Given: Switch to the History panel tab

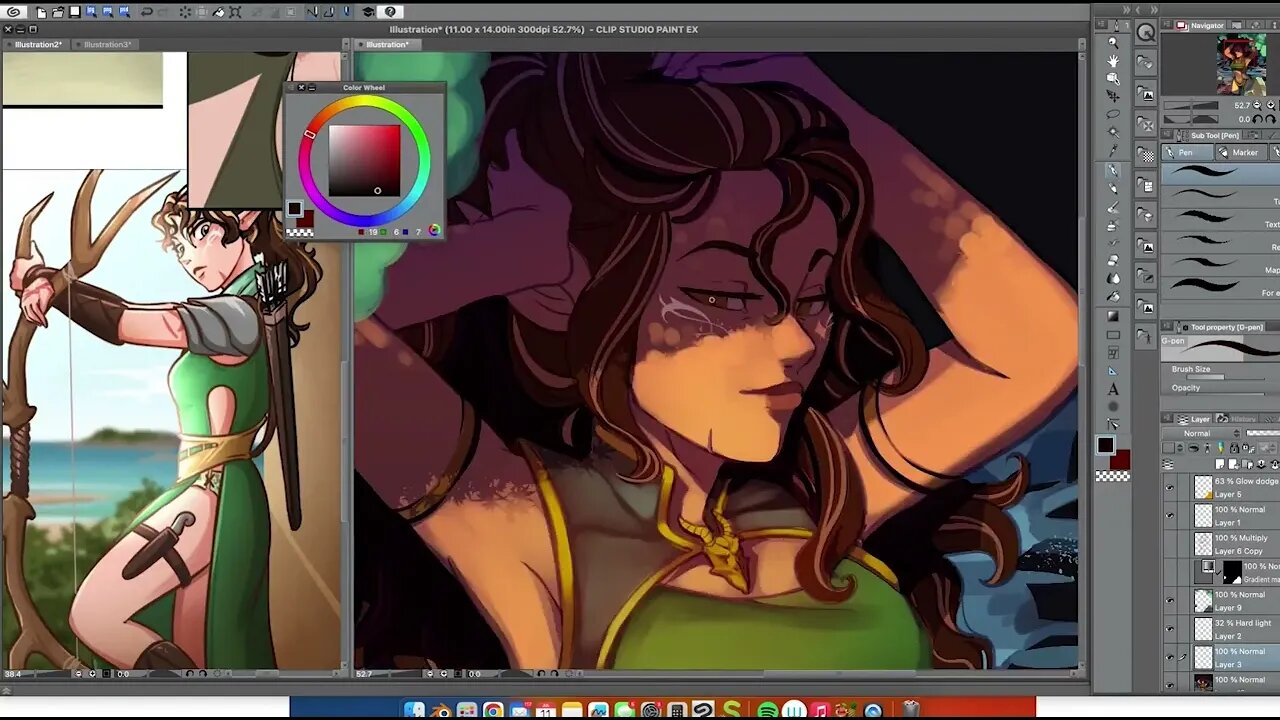Looking at the screenshot, I should pos(1237,418).
